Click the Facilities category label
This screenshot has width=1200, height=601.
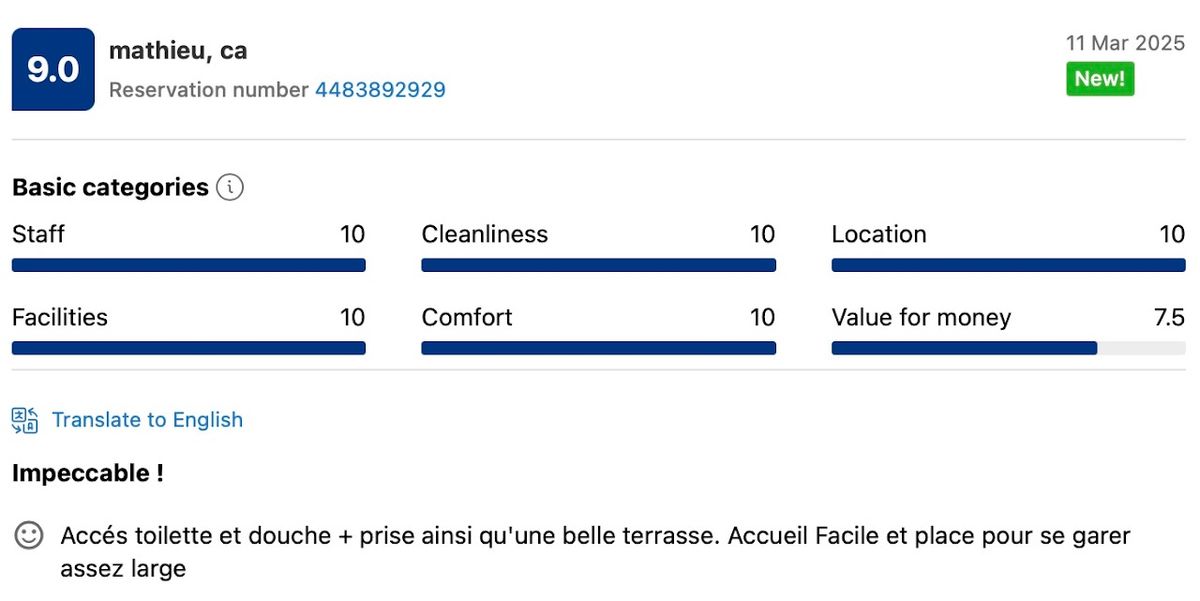click(60, 317)
